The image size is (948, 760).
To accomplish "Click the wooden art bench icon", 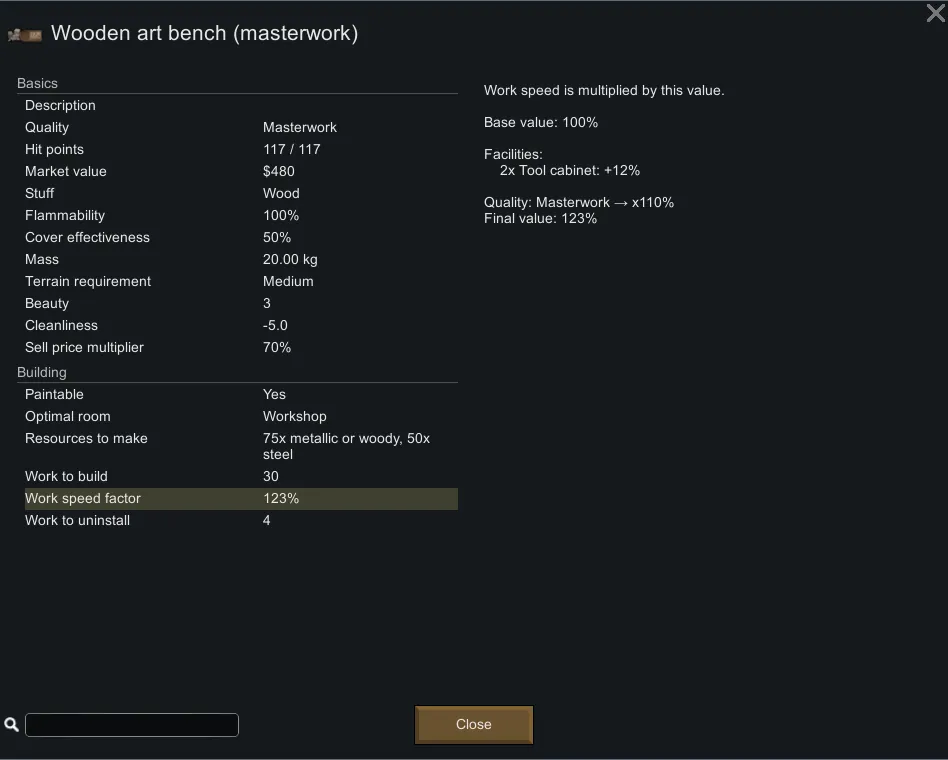I will click(25, 35).
